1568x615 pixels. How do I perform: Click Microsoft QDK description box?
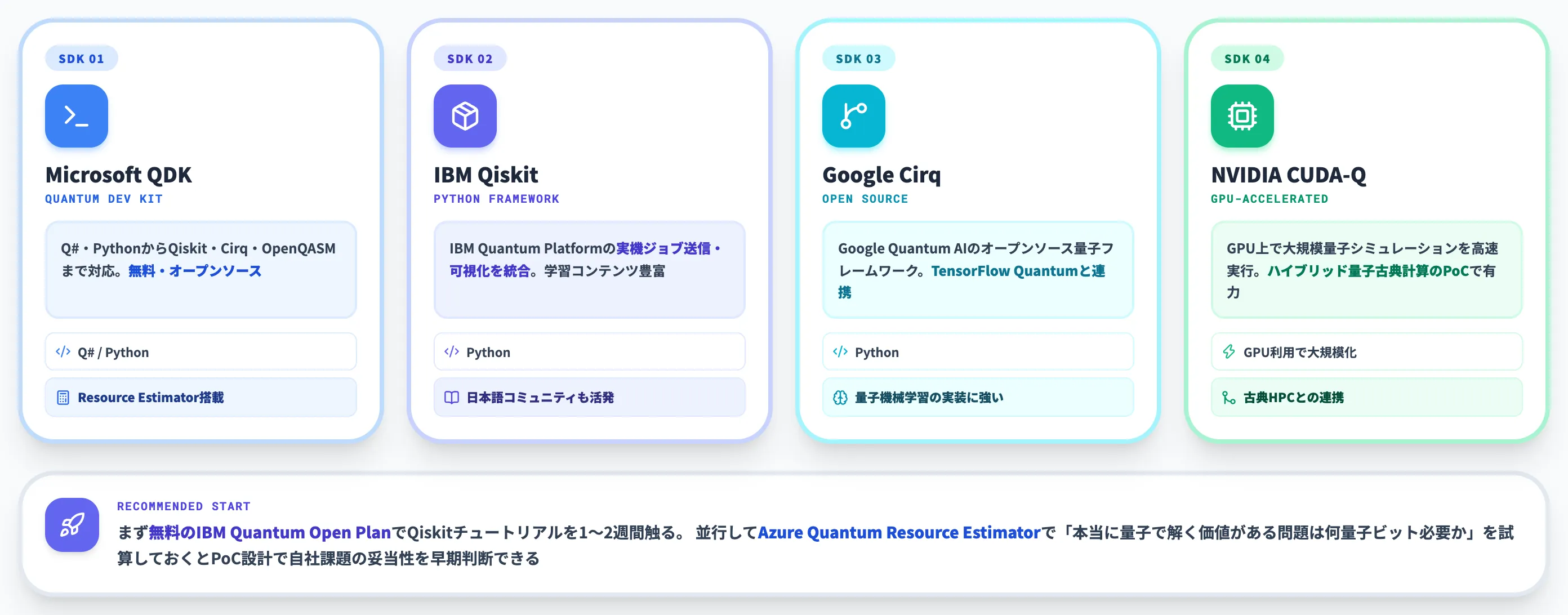point(201,270)
